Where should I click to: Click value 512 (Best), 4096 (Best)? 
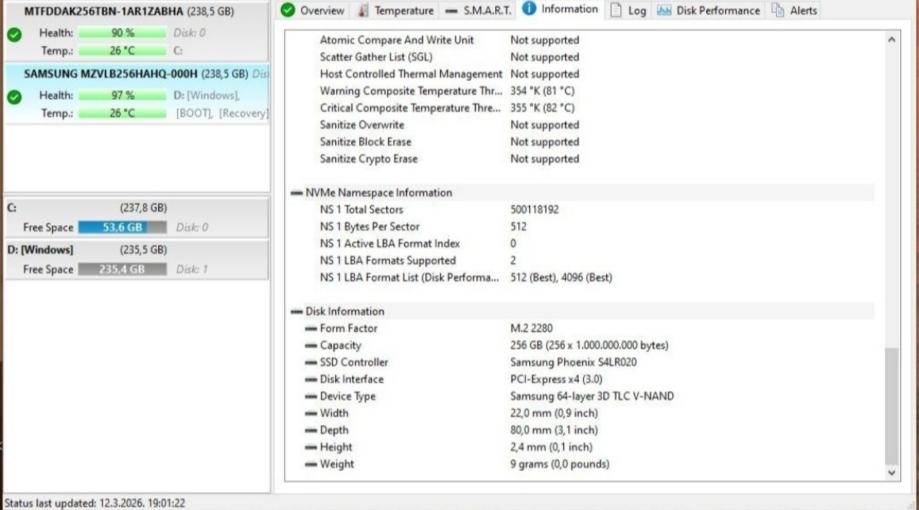(x=561, y=278)
